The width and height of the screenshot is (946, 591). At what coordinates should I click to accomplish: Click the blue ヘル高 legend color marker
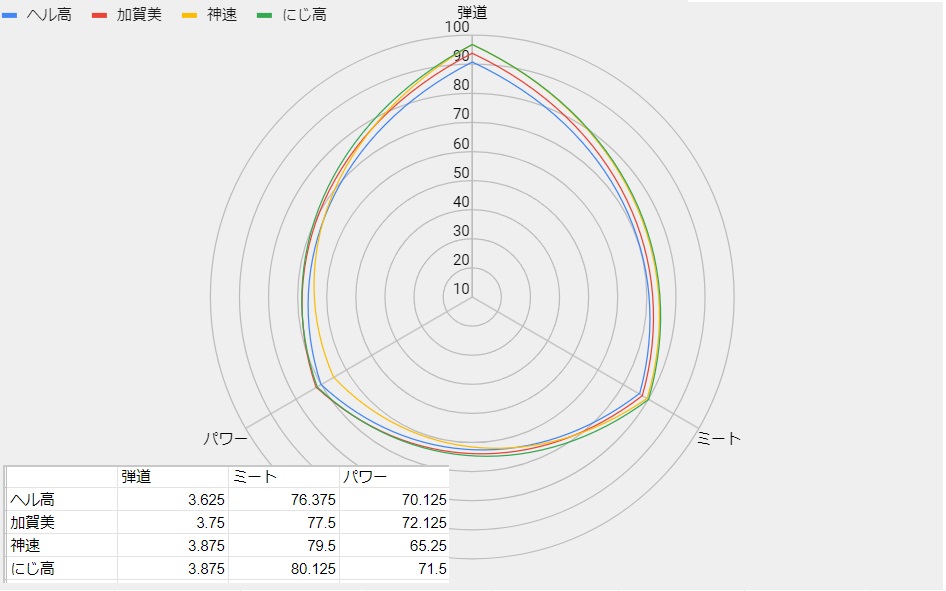click(7, 15)
